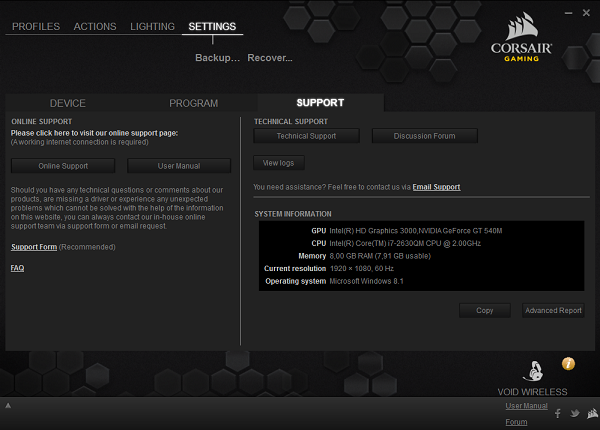Click the Backup... option
This screenshot has width=600, height=430.
pyautogui.click(x=217, y=58)
